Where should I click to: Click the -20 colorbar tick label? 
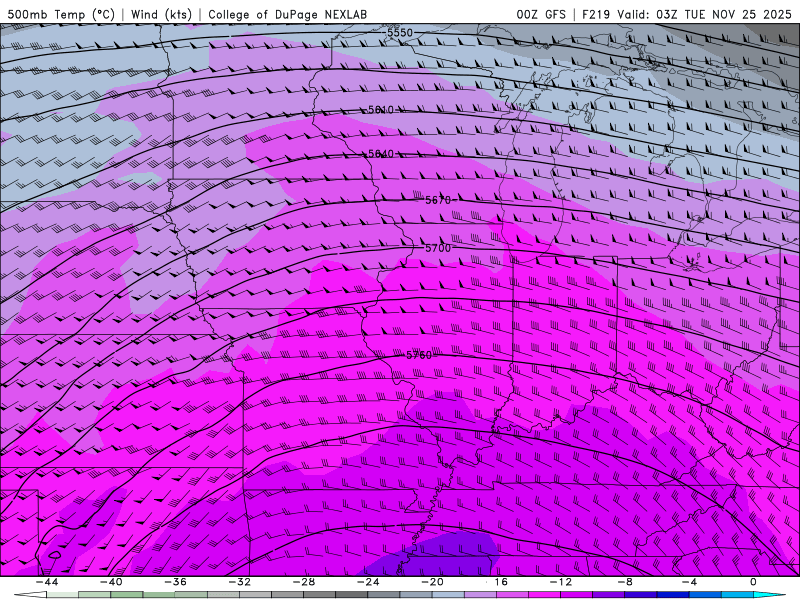433,582
